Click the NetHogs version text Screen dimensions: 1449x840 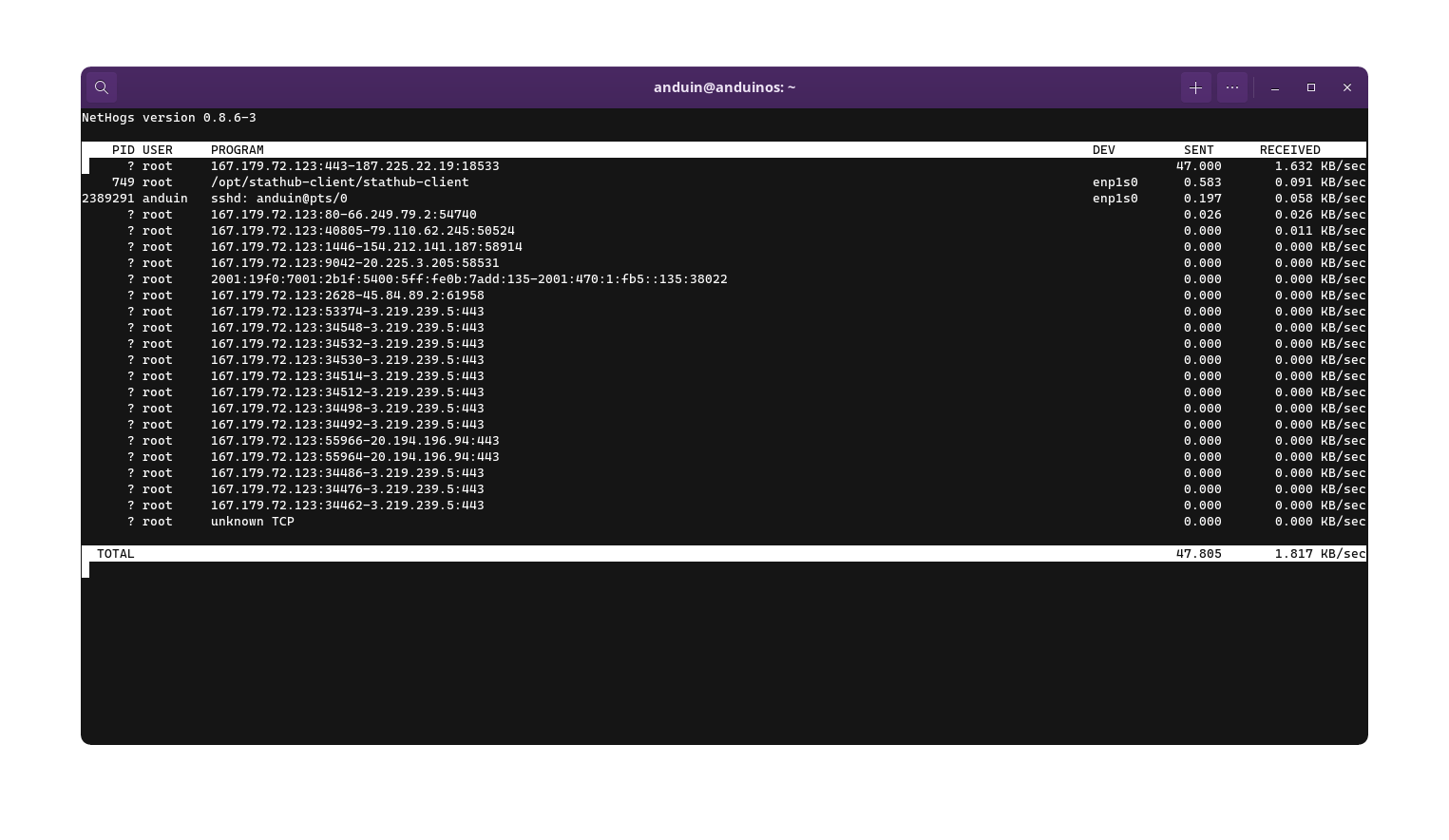(168, 118)
